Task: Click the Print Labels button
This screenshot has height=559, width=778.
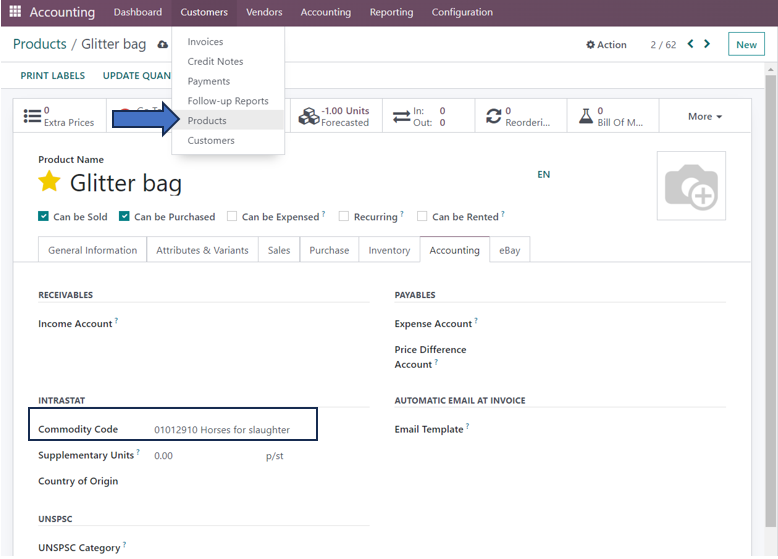Action: click(53, 76)
